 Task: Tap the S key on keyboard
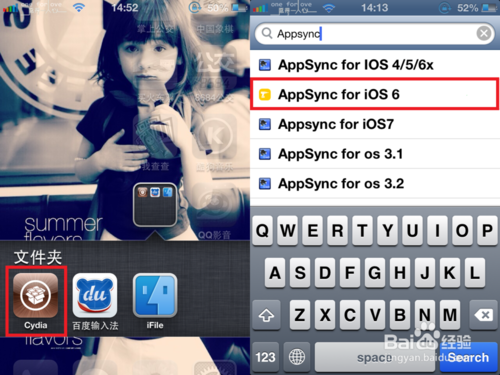(x=300, y=273)
